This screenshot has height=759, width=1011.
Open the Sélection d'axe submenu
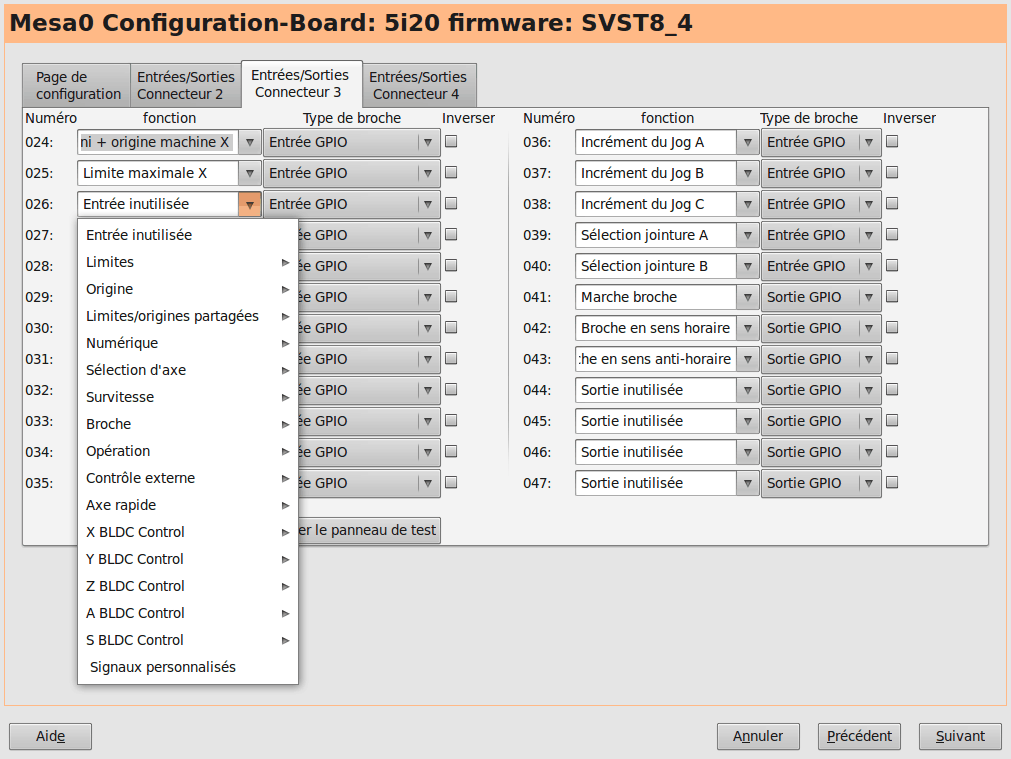click(188, 370)
